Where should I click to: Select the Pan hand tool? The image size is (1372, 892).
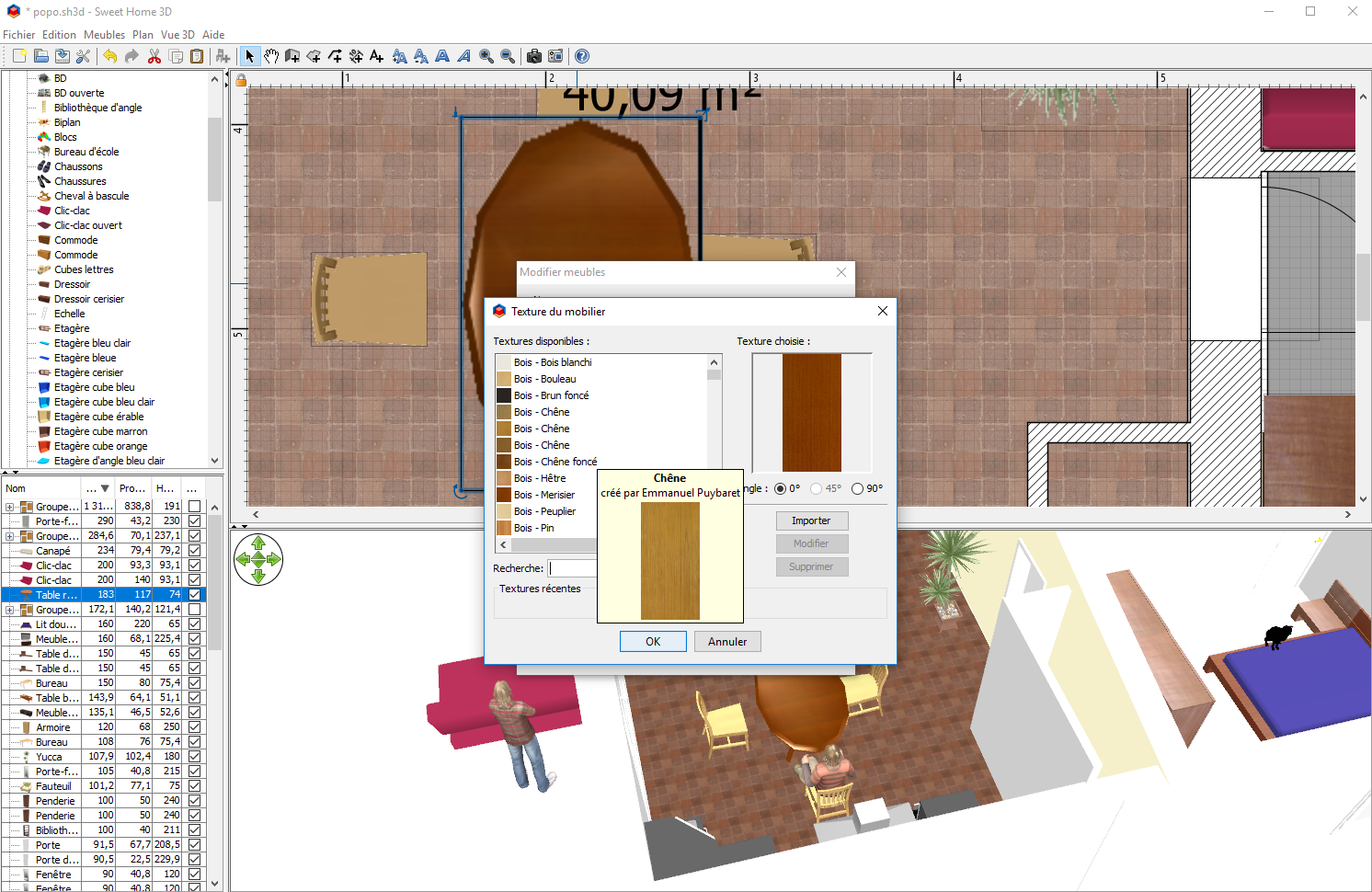click(x=271, y=56)
